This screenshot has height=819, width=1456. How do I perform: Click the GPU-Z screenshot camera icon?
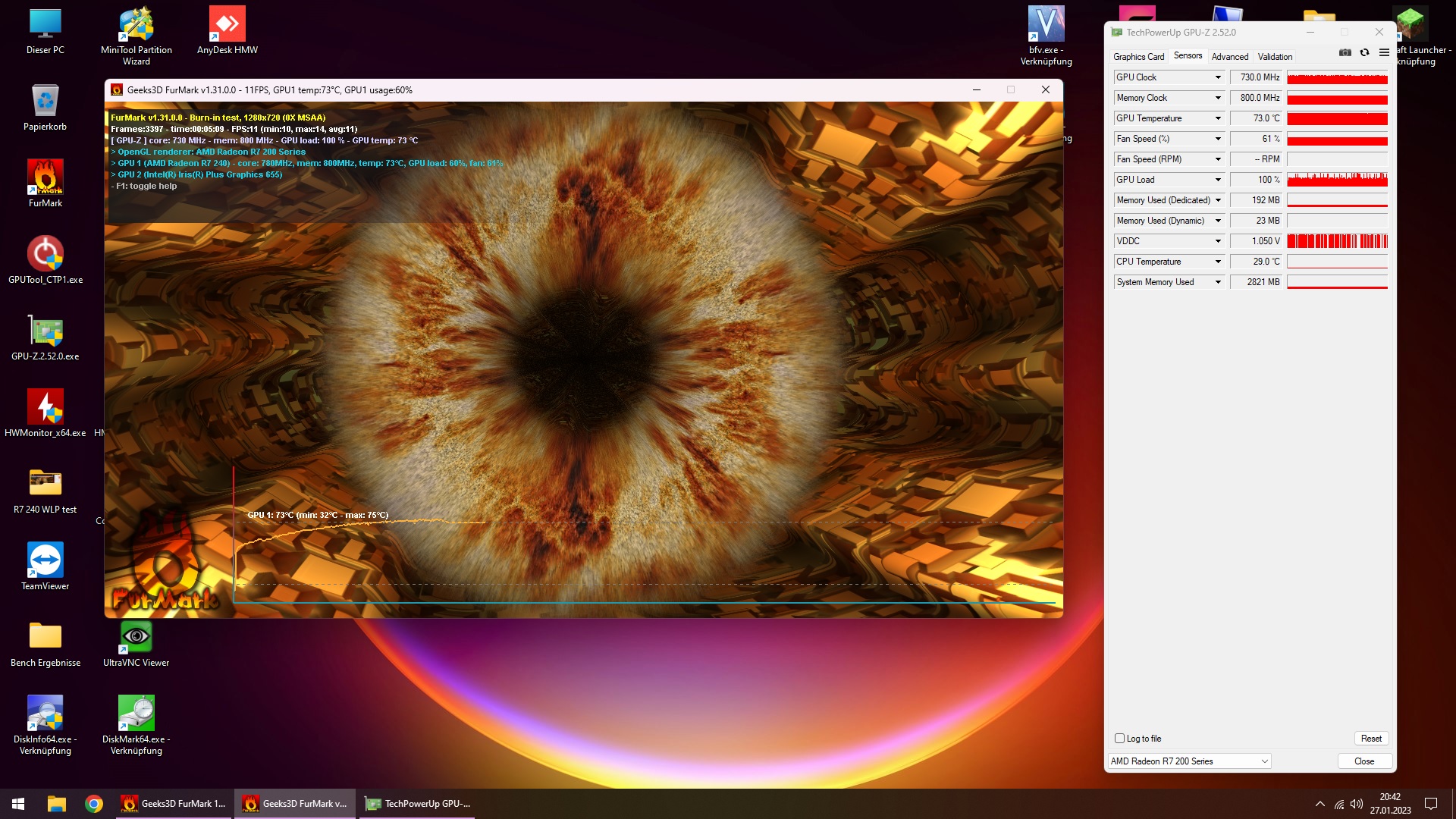tap(1345, 52)
